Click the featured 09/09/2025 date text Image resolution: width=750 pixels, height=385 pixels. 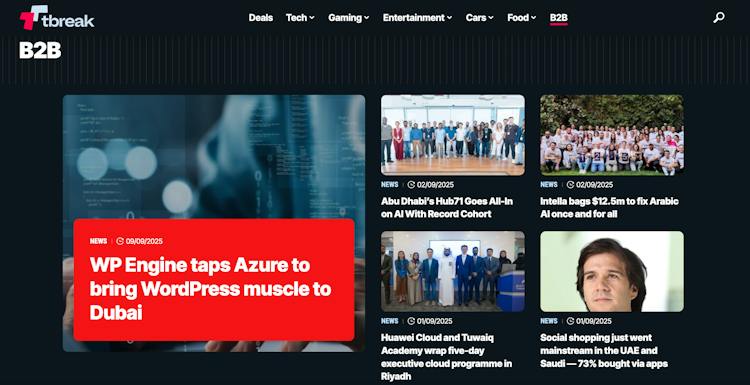144,241
